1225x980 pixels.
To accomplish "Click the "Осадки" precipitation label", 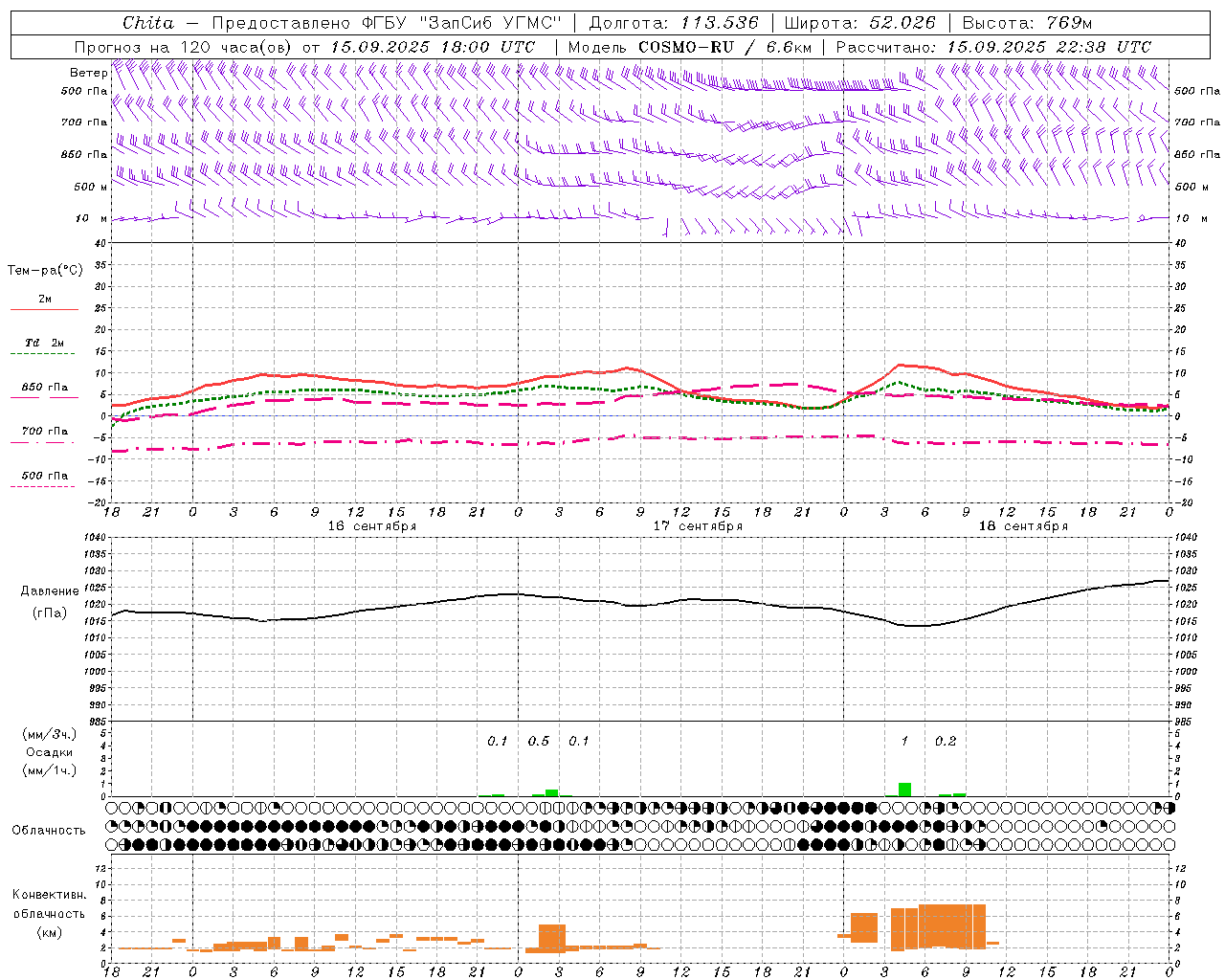I will coord(49,752).
